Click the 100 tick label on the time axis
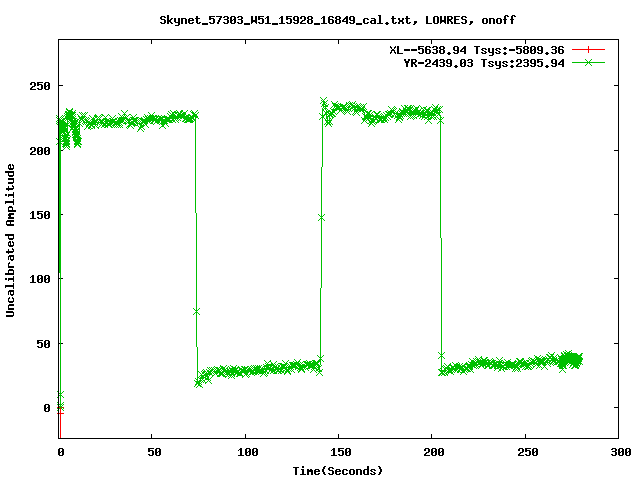This screenshot has height=480, width=640. (248, 452)
